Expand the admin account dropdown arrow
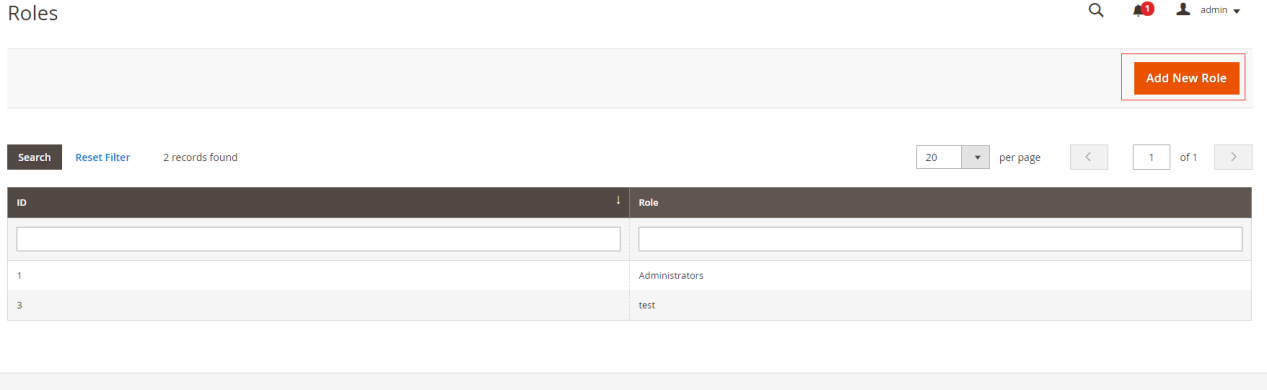 (x=1236, y=11)
